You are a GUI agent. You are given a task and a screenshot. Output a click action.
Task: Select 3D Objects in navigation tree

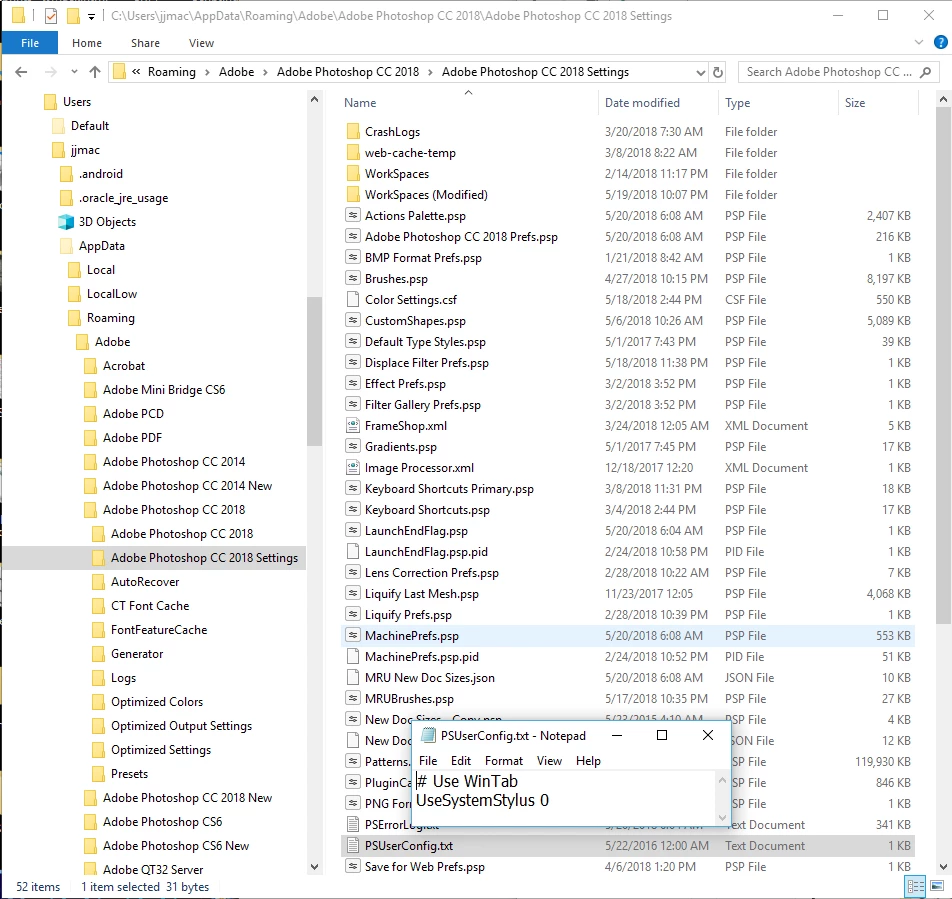(107, 222)
